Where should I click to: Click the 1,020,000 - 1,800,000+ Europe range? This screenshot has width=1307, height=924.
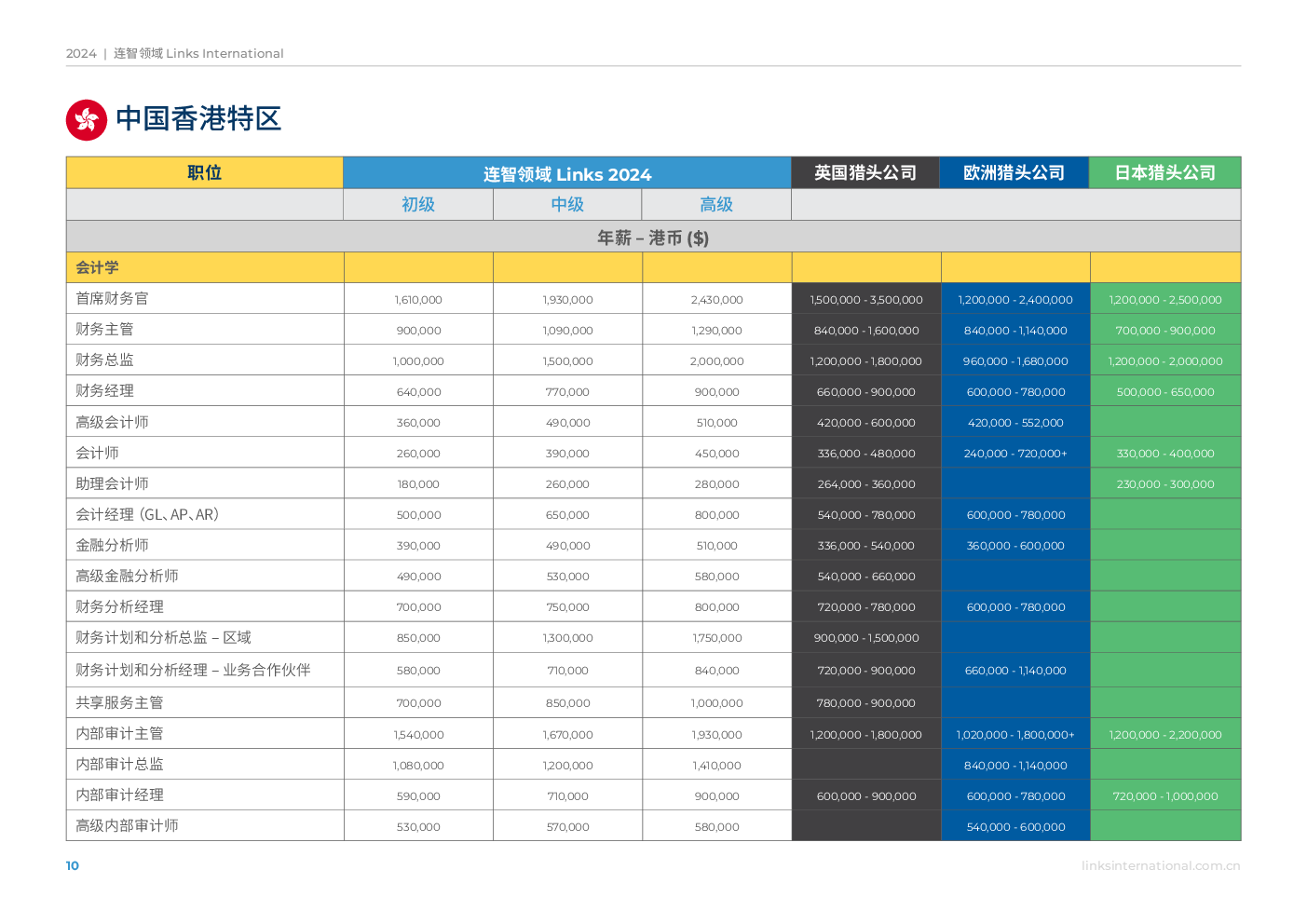(1015, 735)
